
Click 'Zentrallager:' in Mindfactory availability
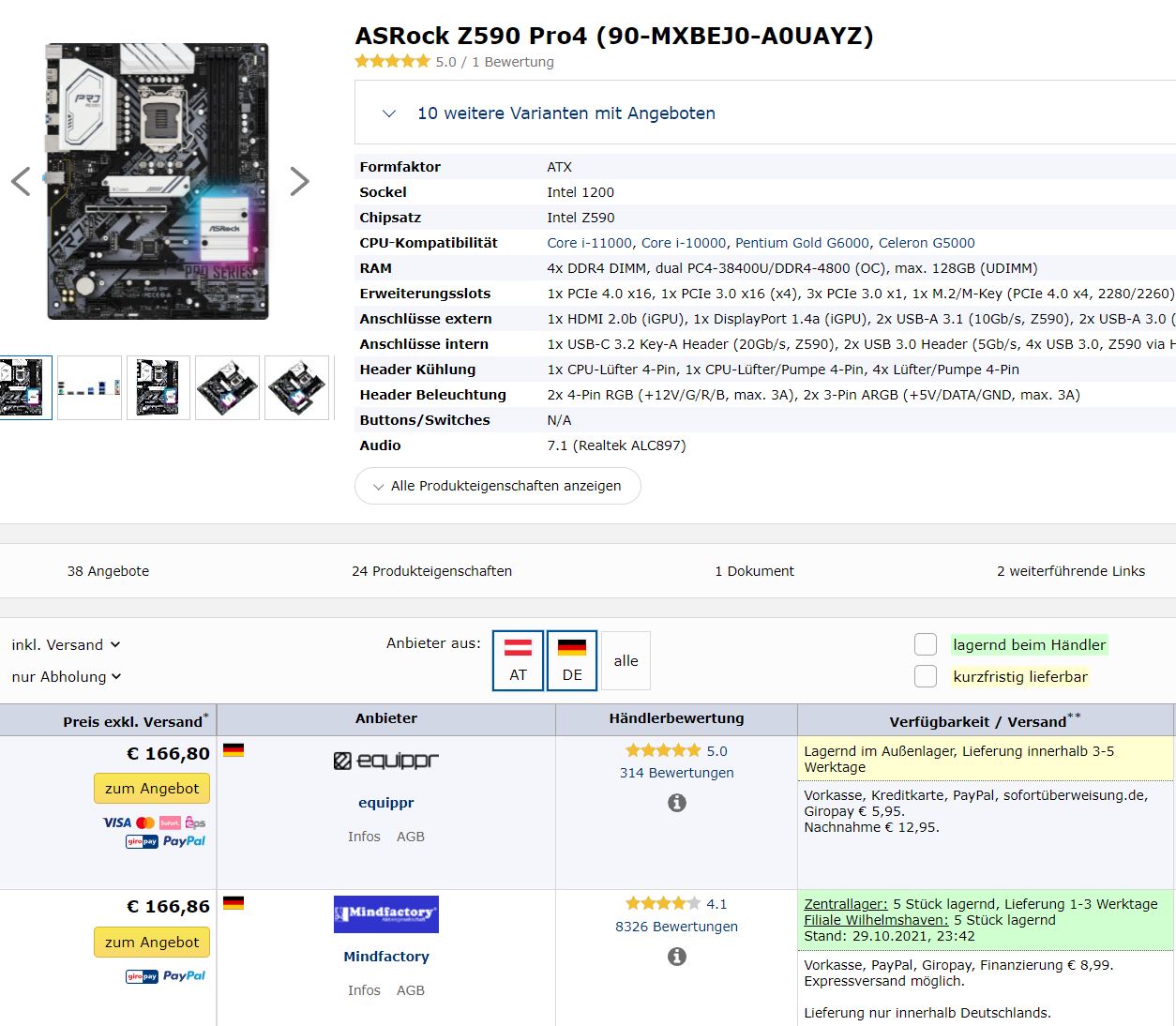(846, 904)
